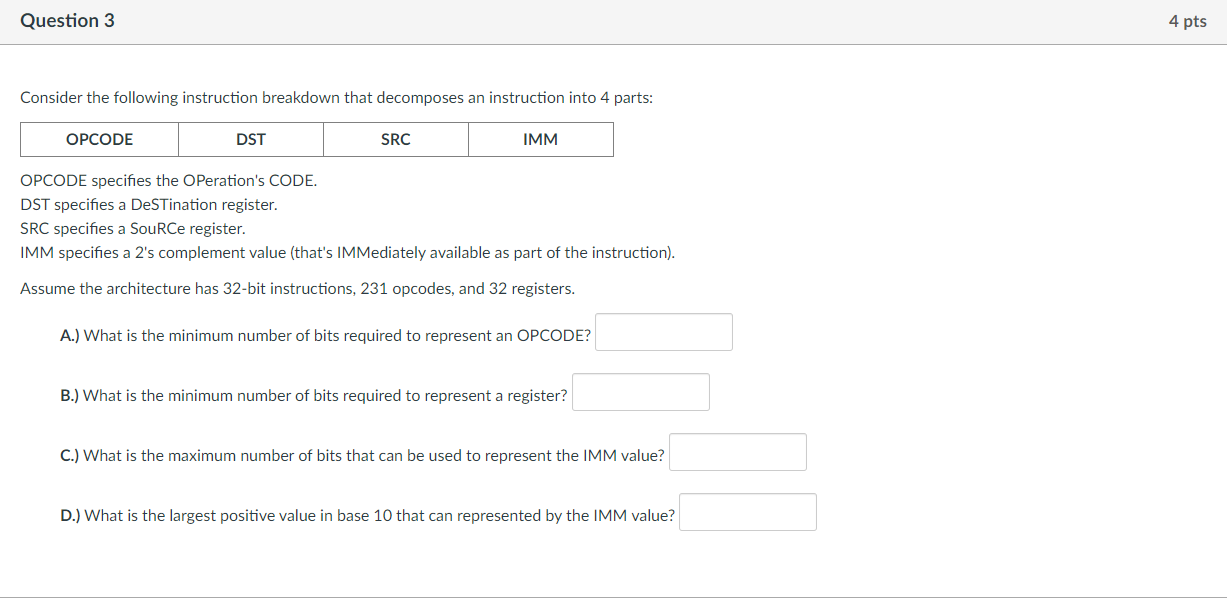Click the 4 pts point value label
This screenshot has width=1227, height=598.
pos(1188,20)
